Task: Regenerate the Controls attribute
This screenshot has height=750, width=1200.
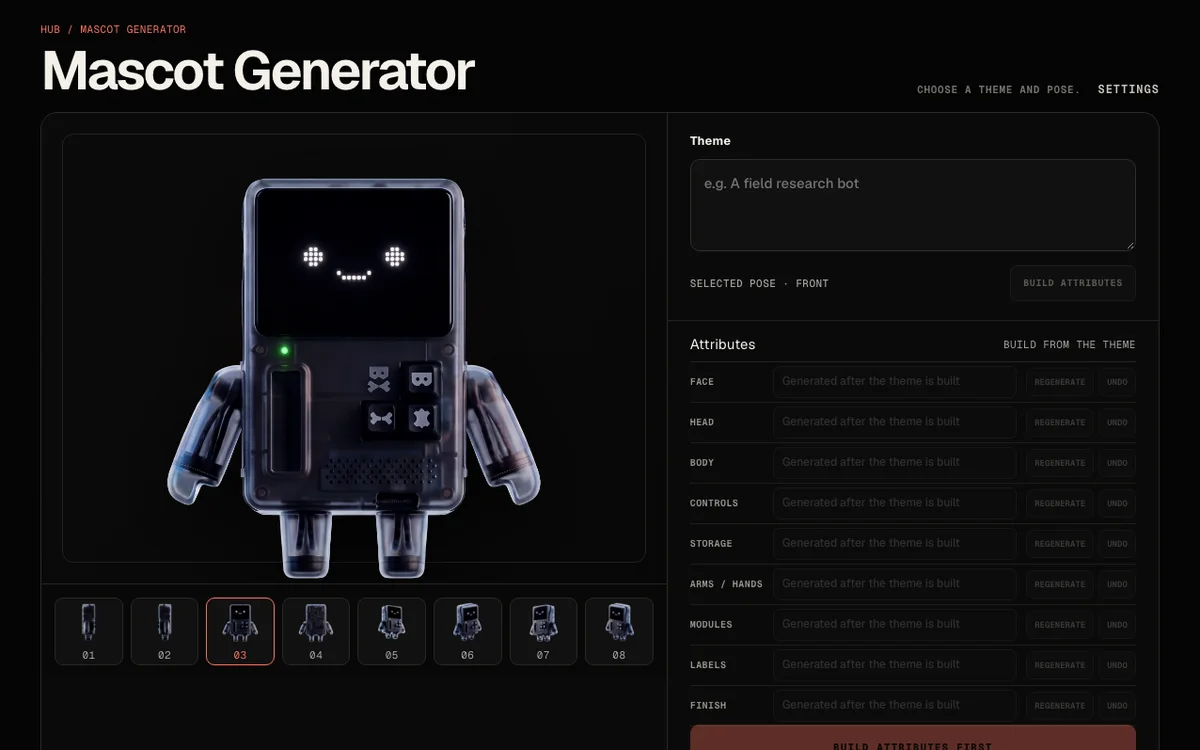Action: (1059, 503)
